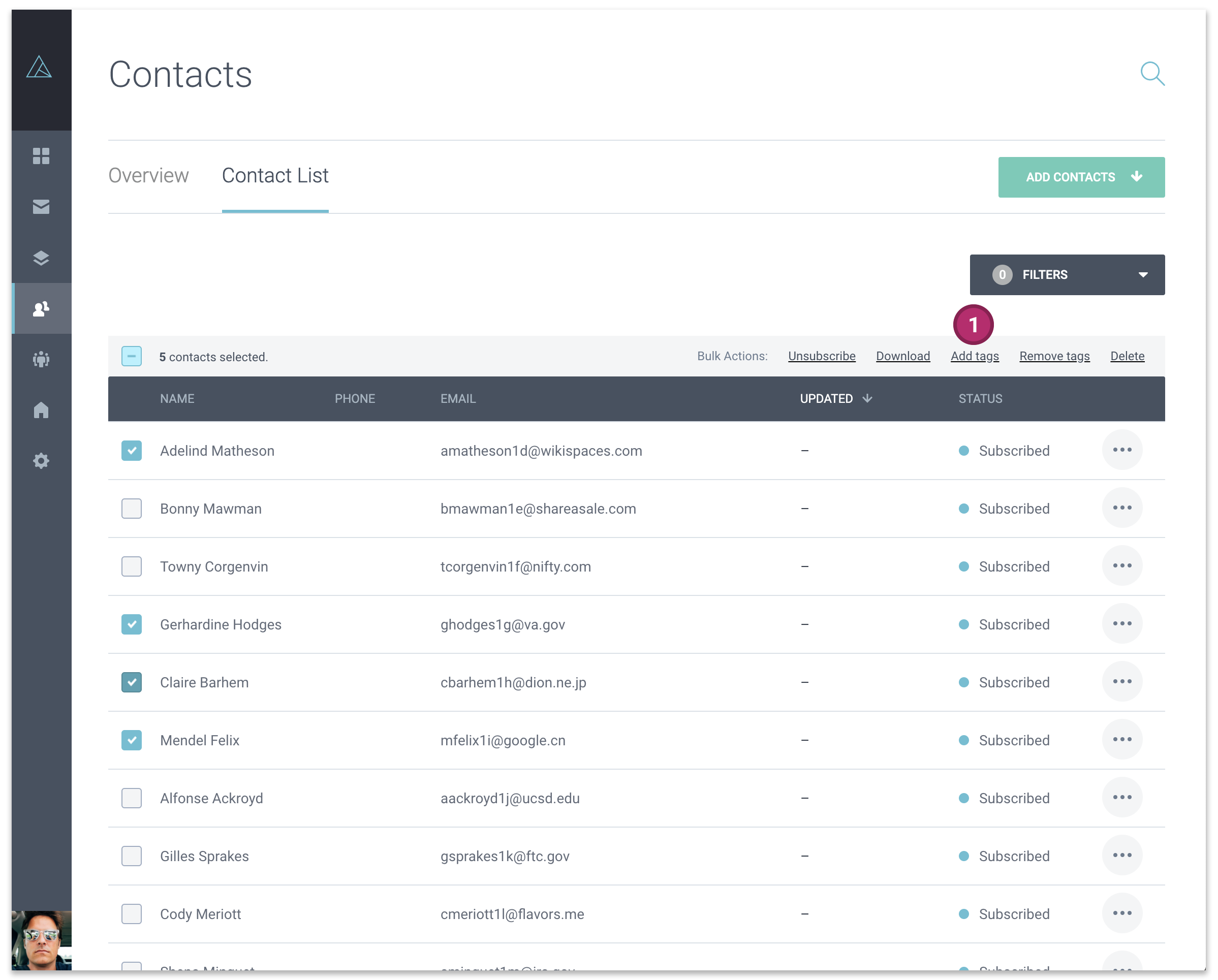Enable the checkbox for Gilles Sprakes
The image size is (1218, 980).
(x=131, y=857)
